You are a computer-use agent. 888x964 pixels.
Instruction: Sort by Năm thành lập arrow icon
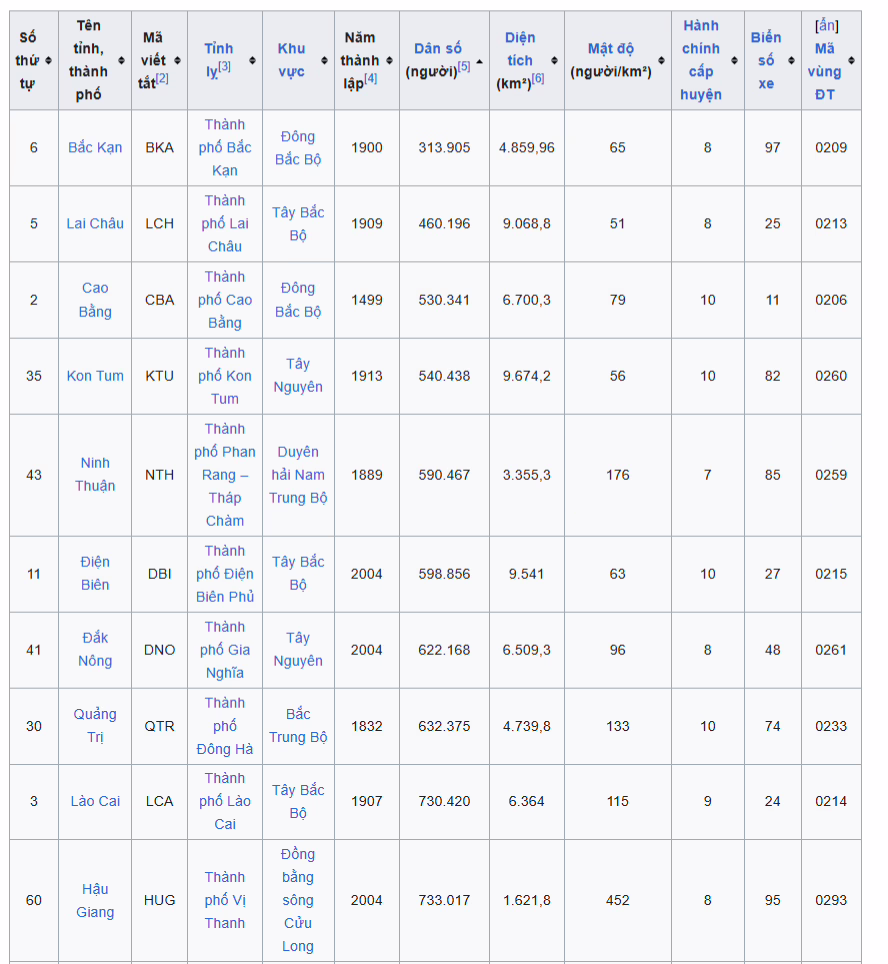(x=390, y=60)
